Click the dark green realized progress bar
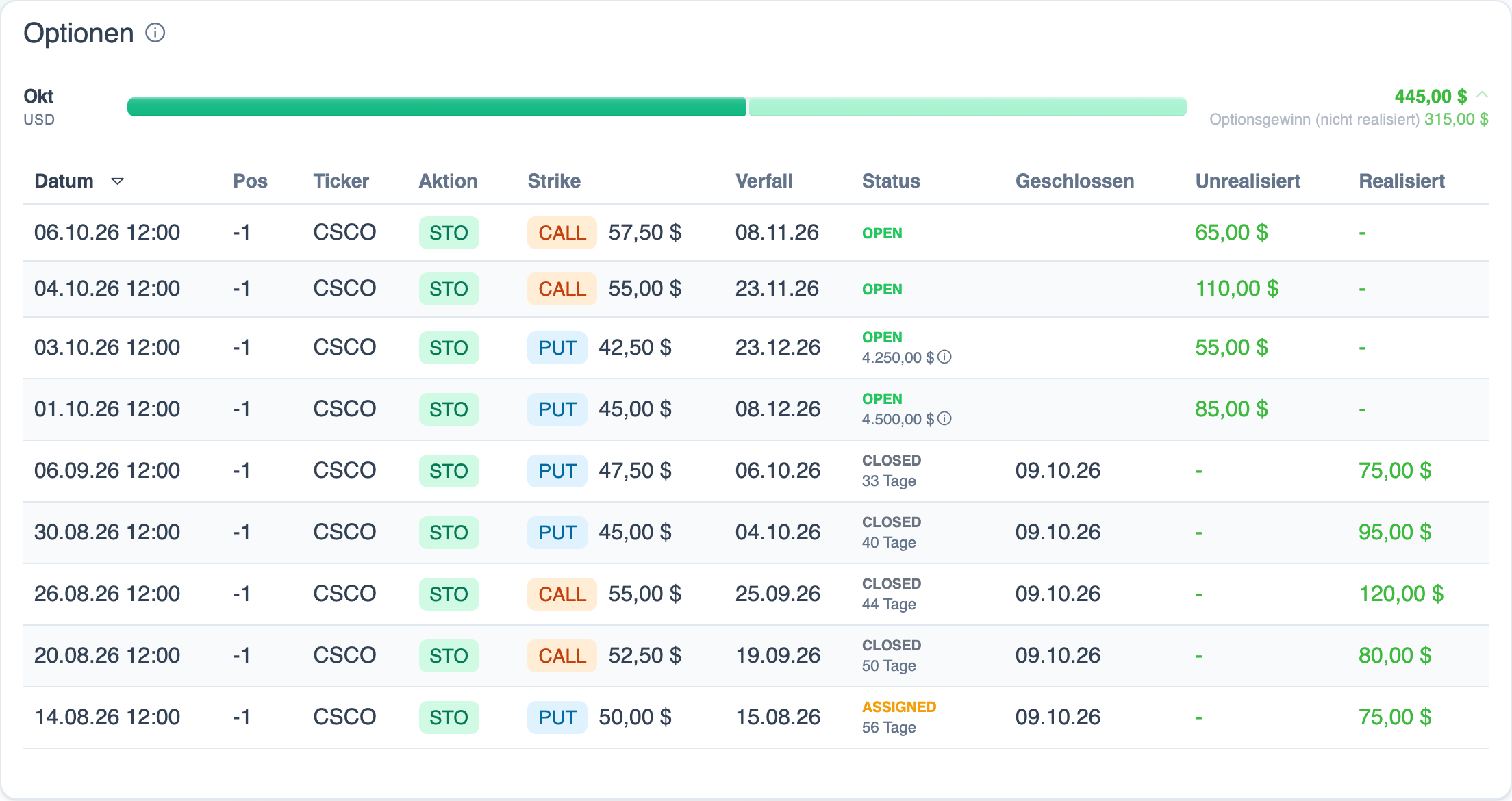 click(437, 107)
